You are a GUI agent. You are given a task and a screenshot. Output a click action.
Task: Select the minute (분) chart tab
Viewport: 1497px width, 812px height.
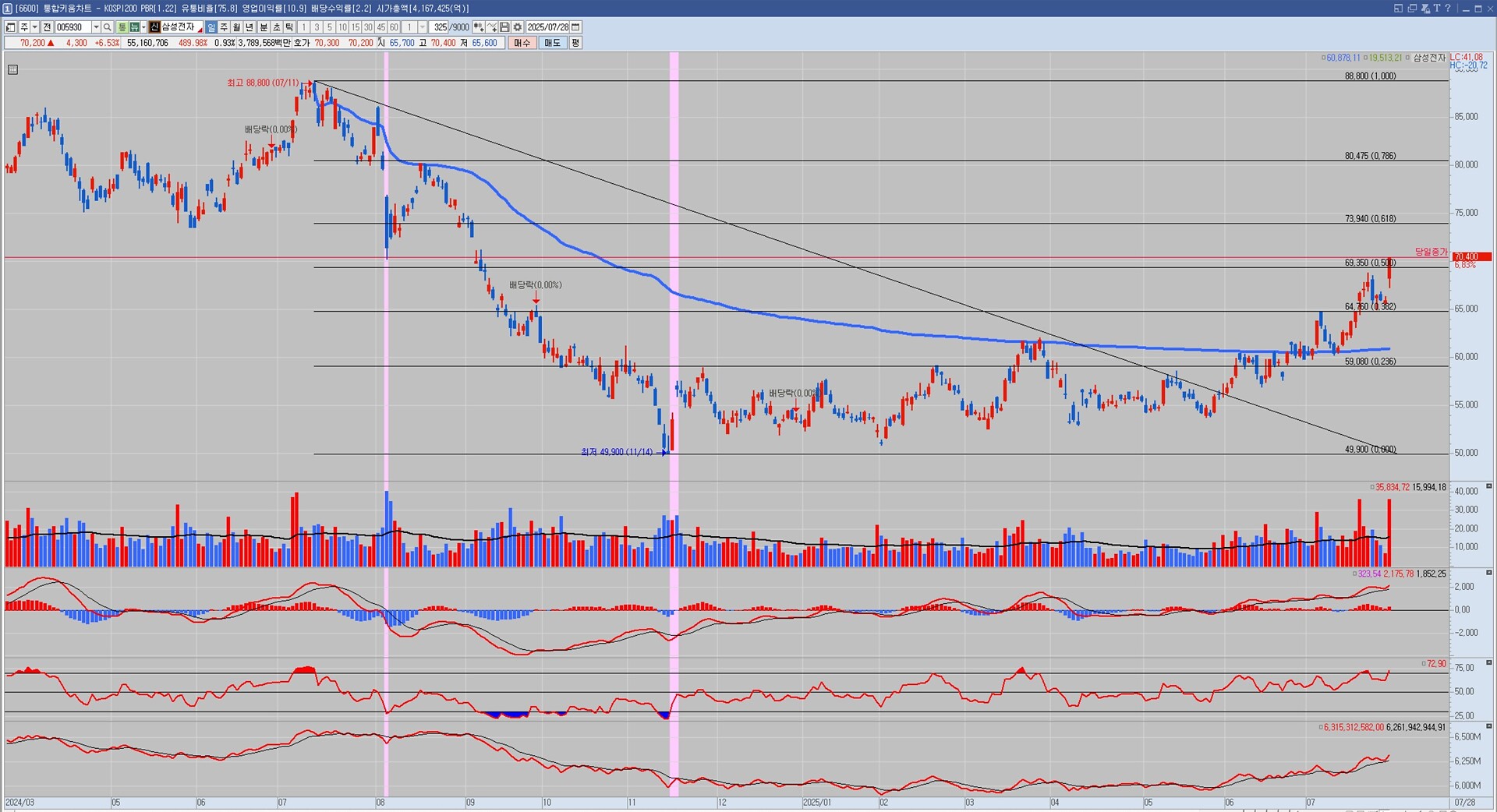263,27
